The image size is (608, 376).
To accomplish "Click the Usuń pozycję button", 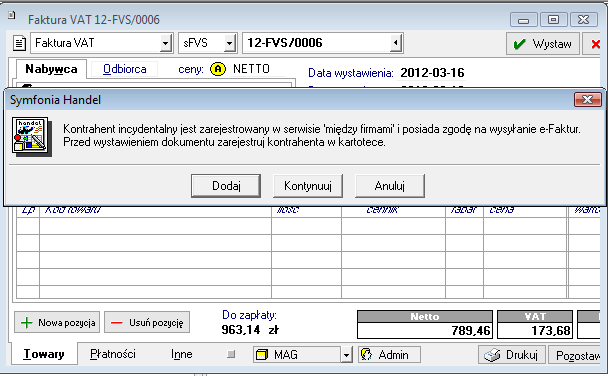I will 147,322.
